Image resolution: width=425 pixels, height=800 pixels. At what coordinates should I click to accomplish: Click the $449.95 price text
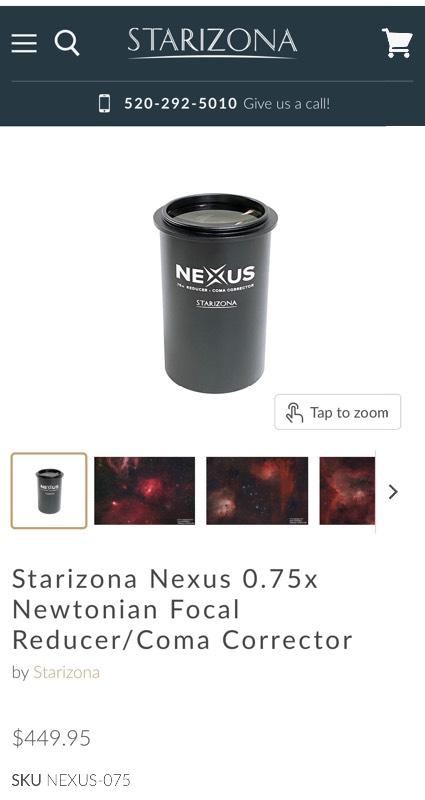click(51, 738)
